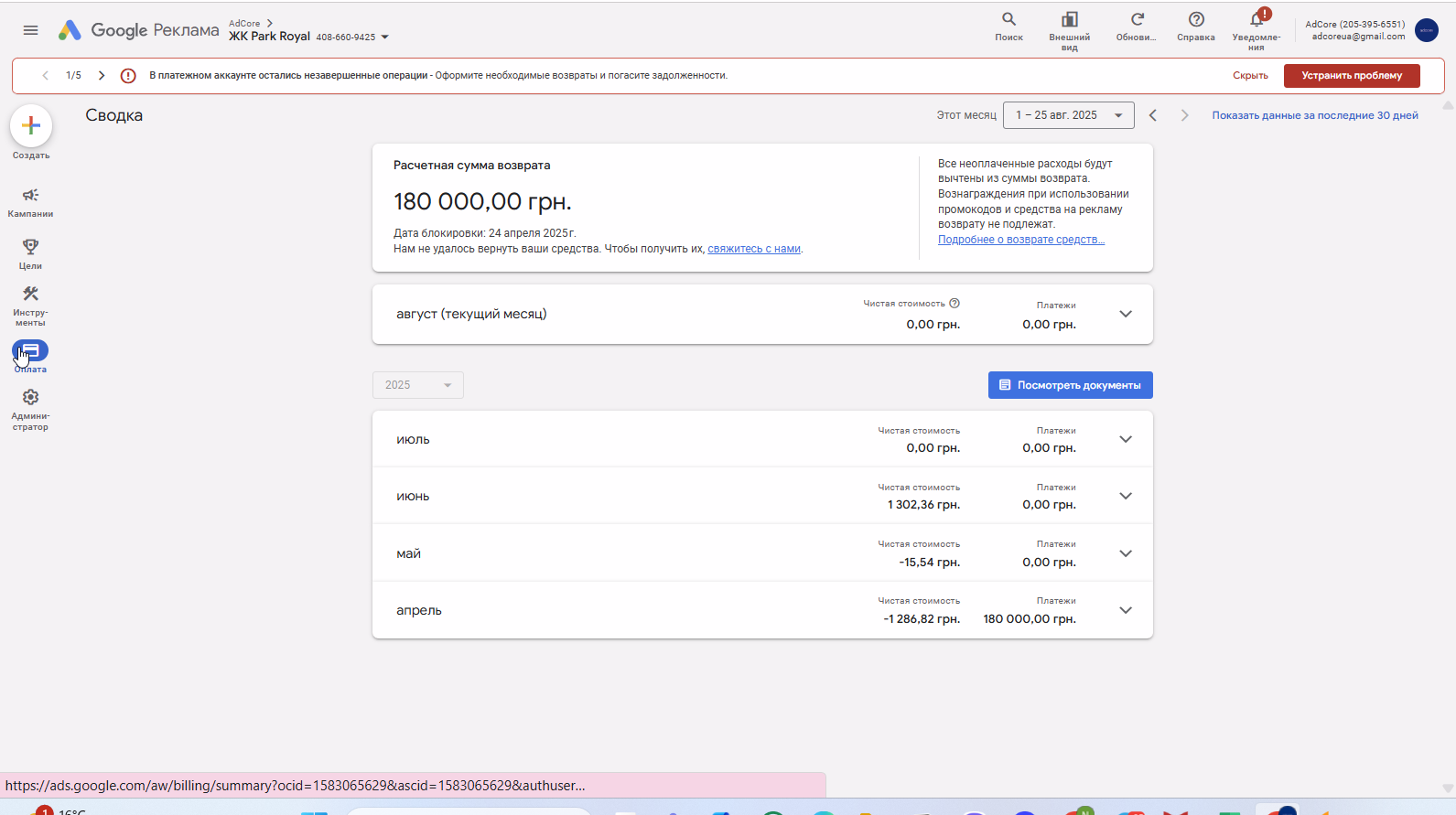Open the contact us link

[754, 249]
